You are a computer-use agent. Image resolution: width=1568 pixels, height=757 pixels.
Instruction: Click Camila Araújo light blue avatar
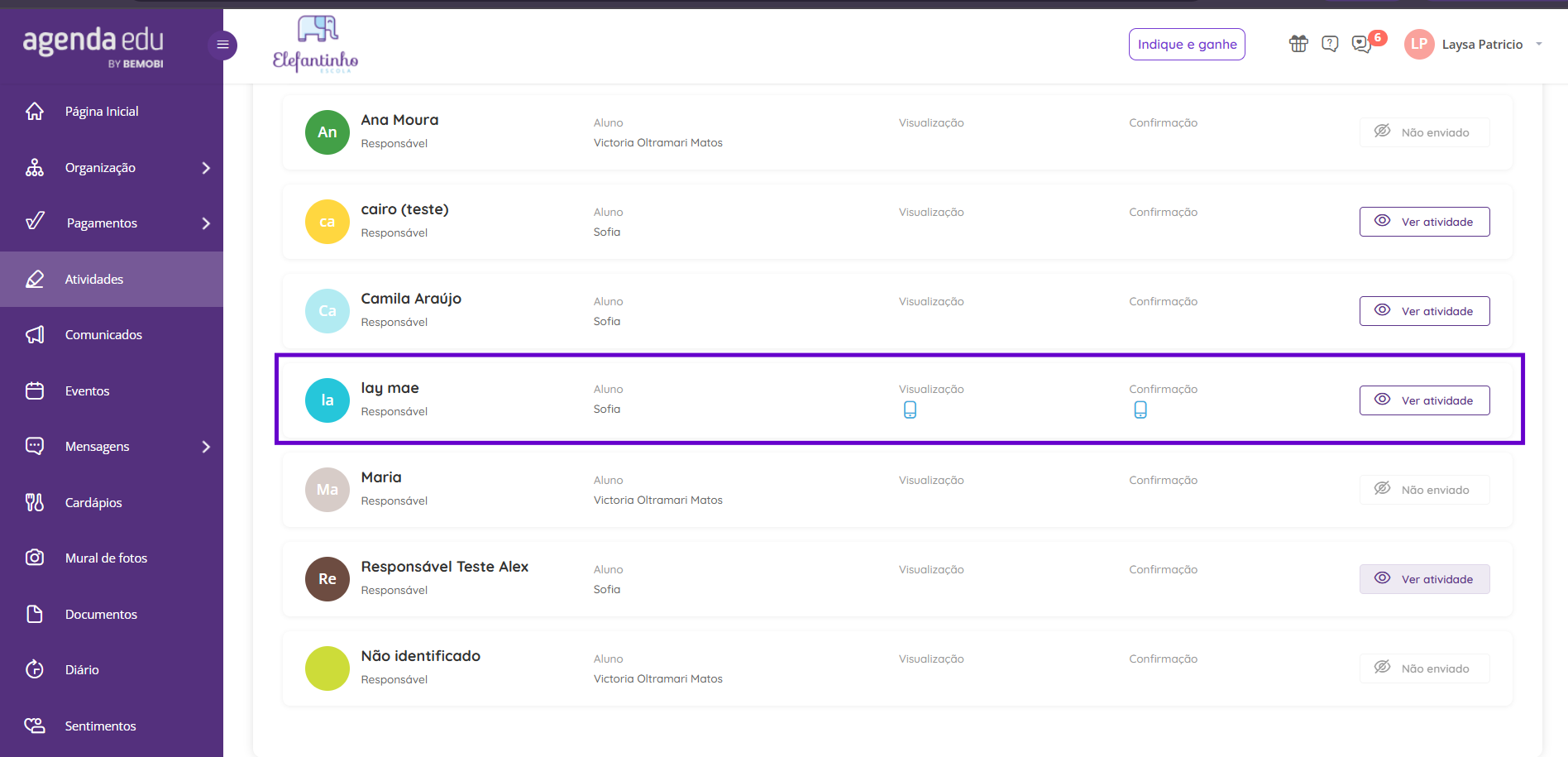click(327, 311)
